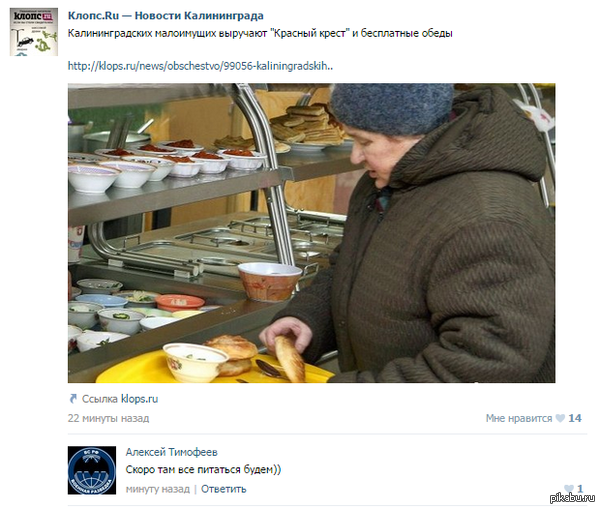Viewport: 600px width, 509px height.
Task: Open Алексей Тимофеев's avatar image
Action: point(92,470)
